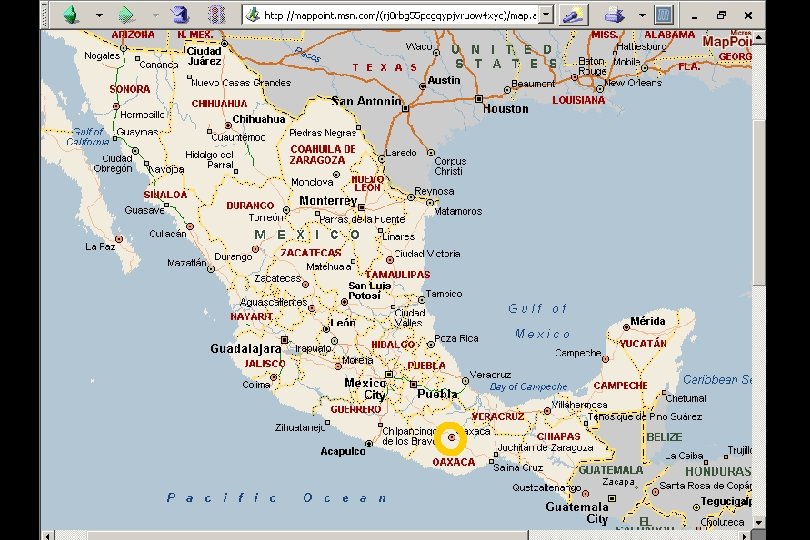
Task: Click the Print toolbar icon
Action: tap(615, 15)
